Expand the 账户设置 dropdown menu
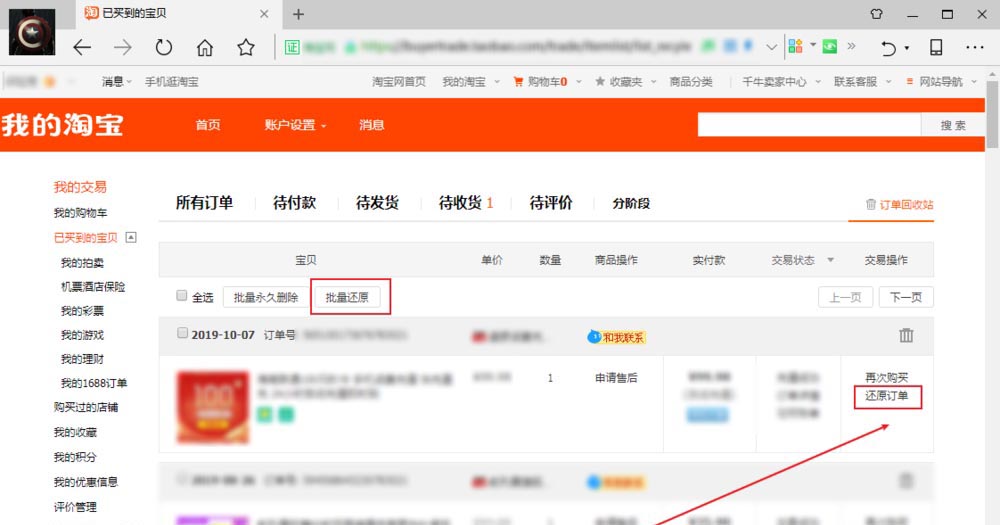1000x525 pixels. click(295, 125)
